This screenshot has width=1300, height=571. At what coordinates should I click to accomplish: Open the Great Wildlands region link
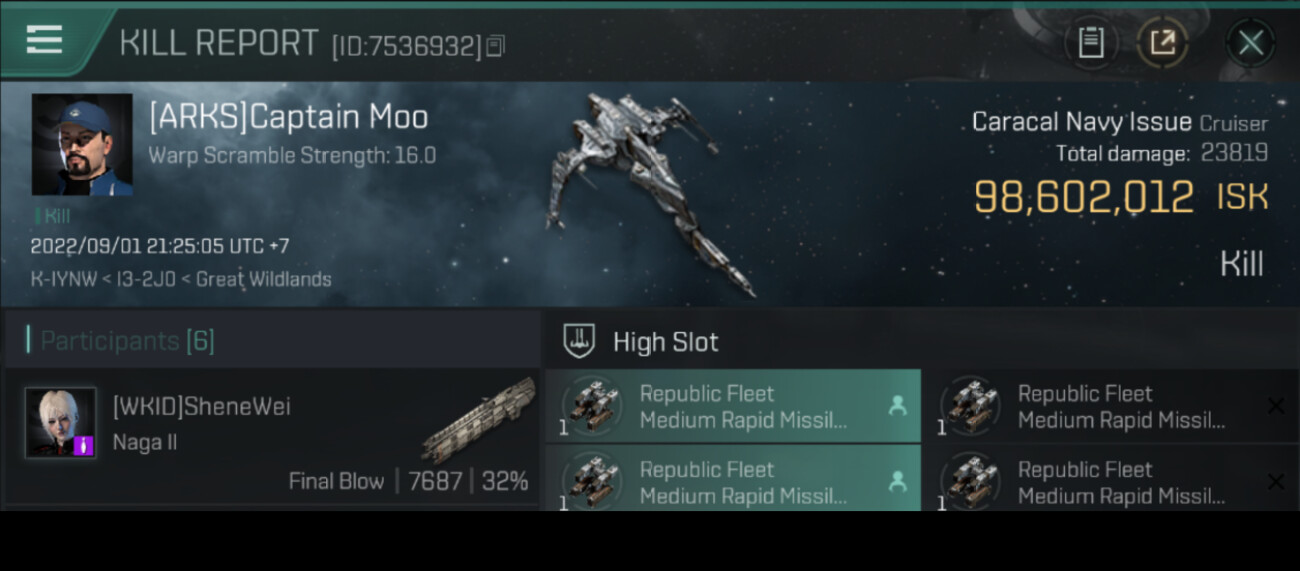pos(263,279)
